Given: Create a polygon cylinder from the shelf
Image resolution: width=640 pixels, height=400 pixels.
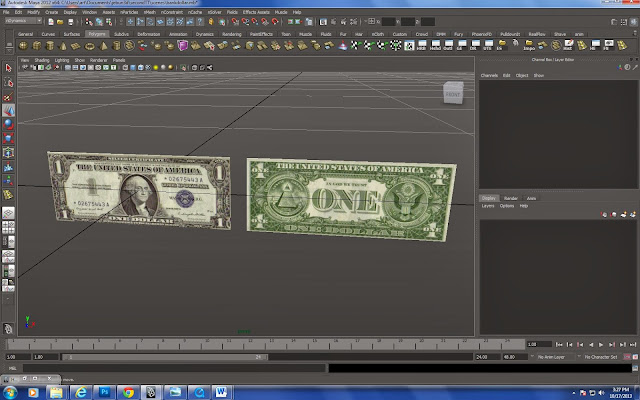Looking at the screenshot, I should pos(50,46).
